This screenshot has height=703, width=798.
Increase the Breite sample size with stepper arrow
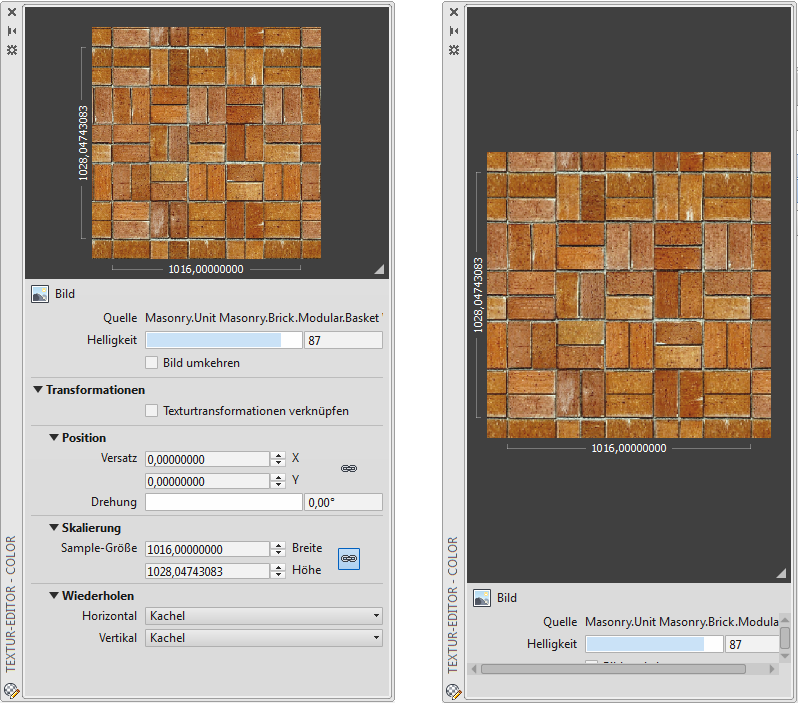277,545
